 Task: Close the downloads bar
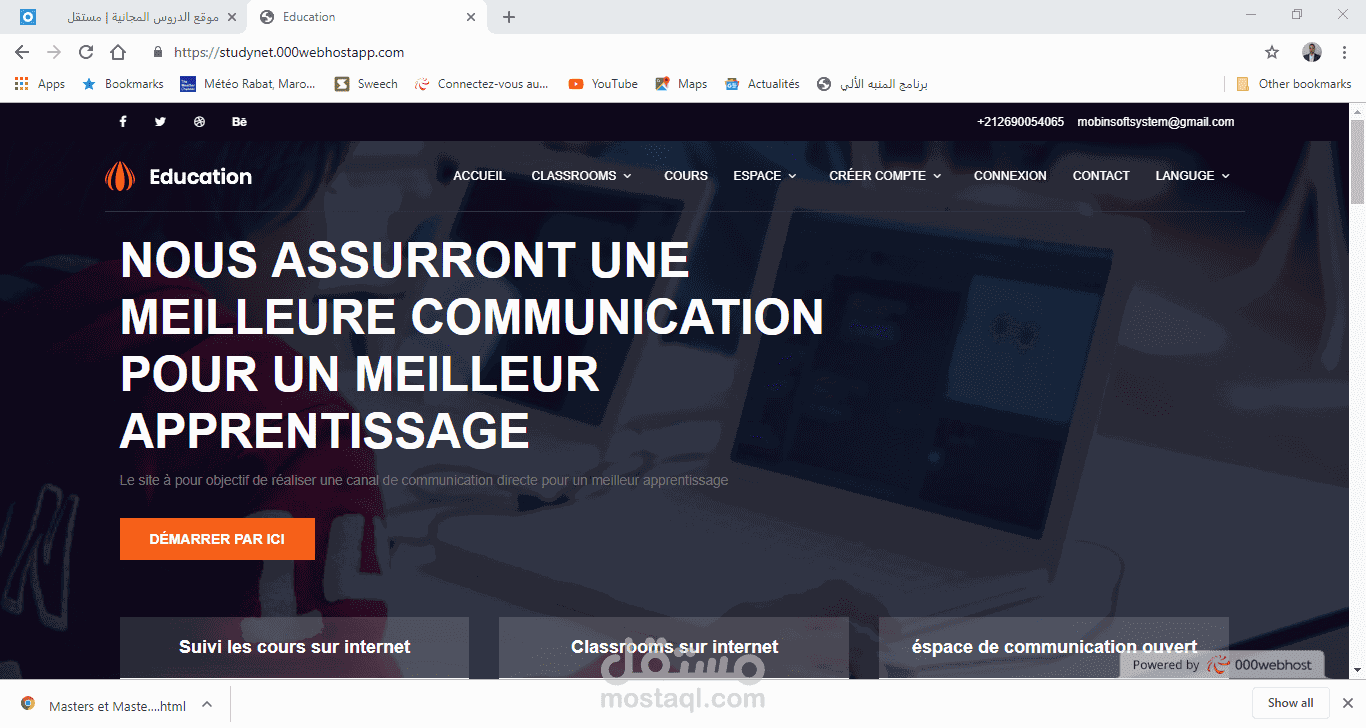[x=1346, y=703]
